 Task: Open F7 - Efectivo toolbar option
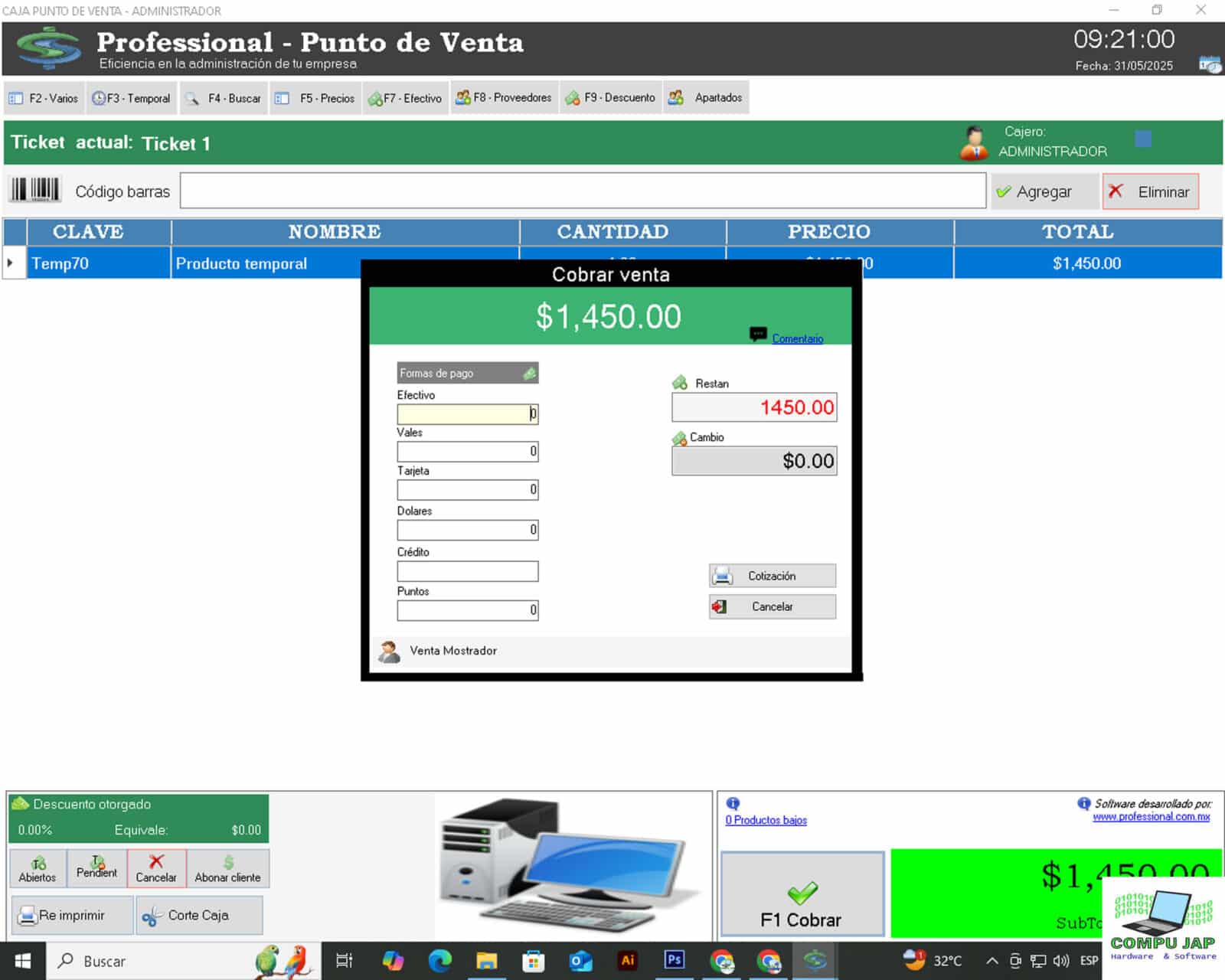pyautogui.click(x=406, y=98)
